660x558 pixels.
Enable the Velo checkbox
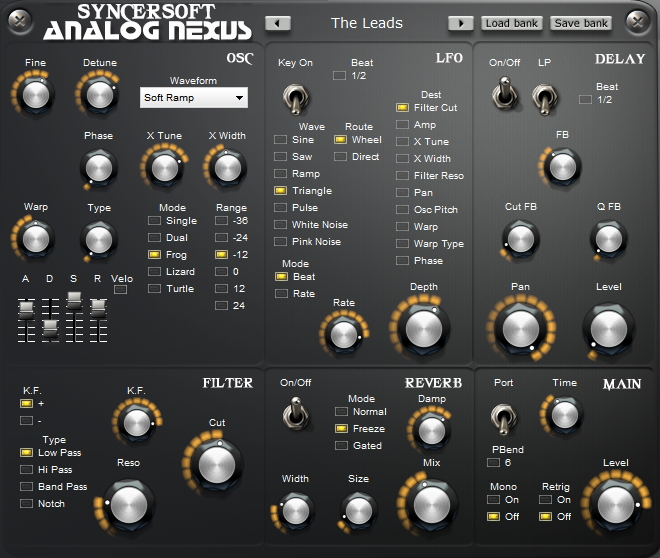[x=120, y=290]
